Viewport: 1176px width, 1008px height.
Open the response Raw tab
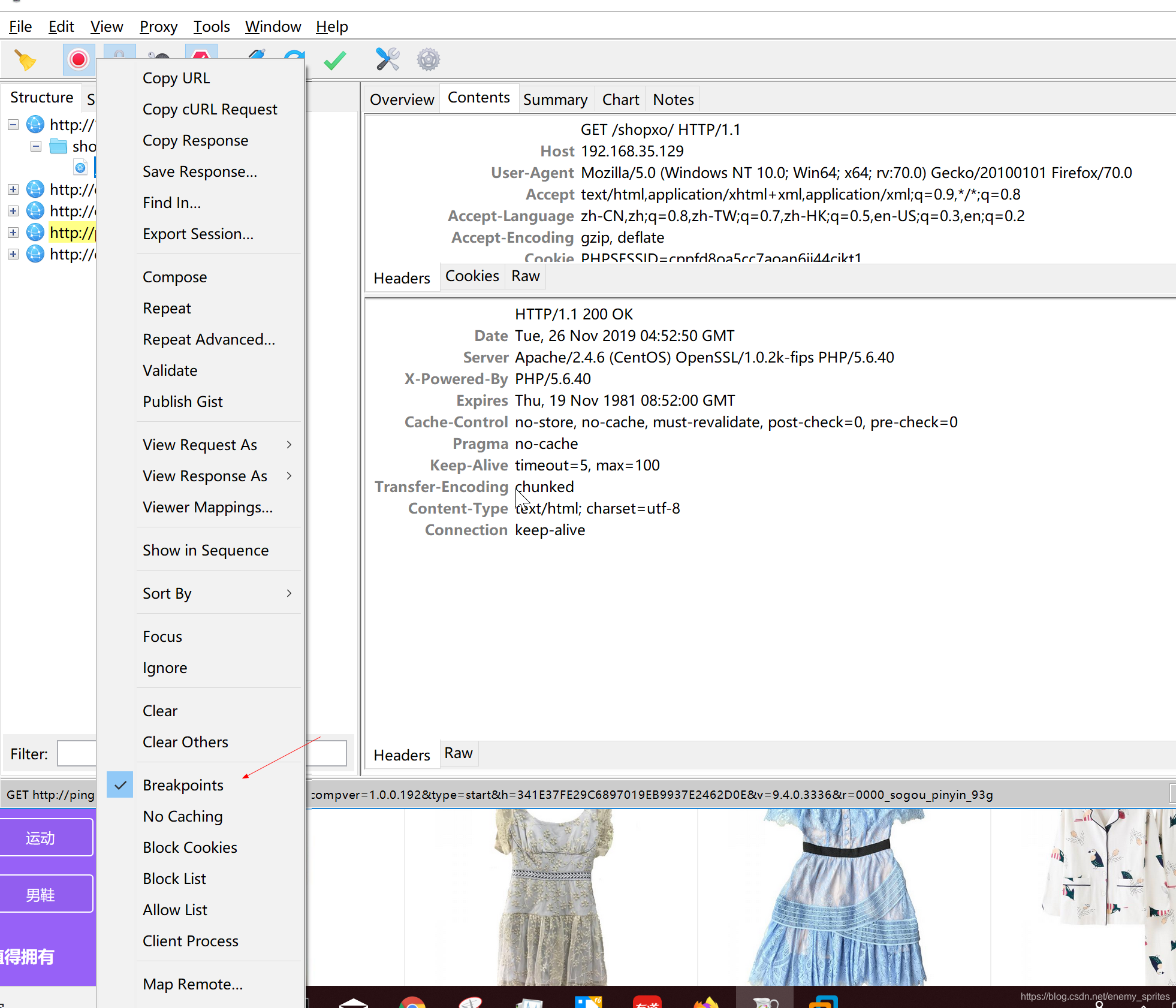coord(458,753)
